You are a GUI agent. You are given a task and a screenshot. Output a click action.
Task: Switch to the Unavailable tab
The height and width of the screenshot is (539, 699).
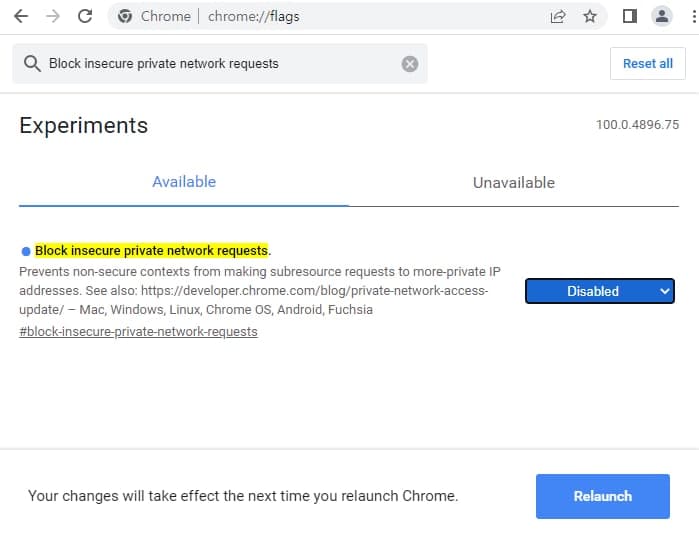(514, 183)
